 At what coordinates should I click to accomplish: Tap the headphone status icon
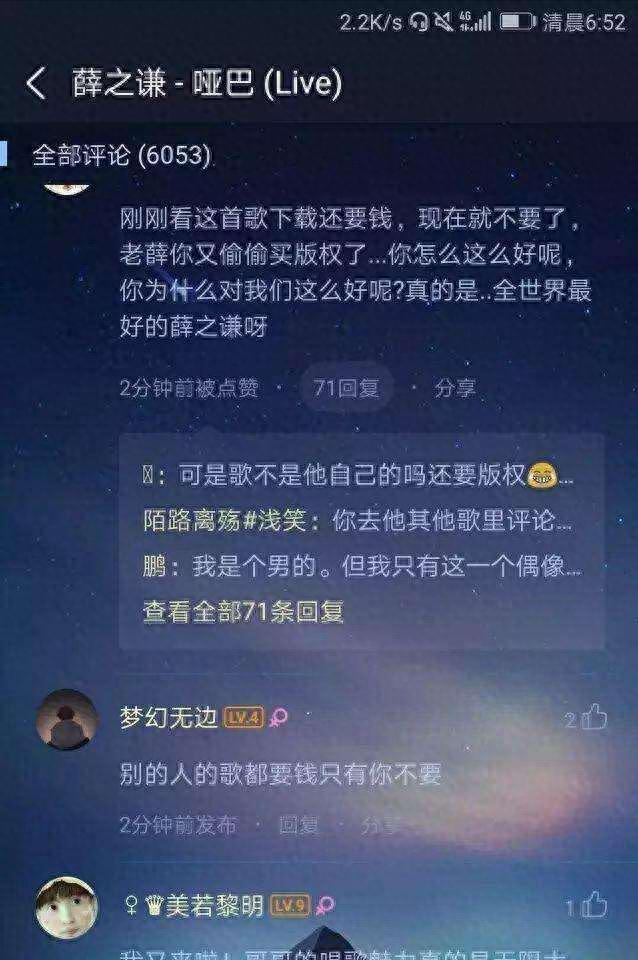pyautogui.click(x=419, y=23)
